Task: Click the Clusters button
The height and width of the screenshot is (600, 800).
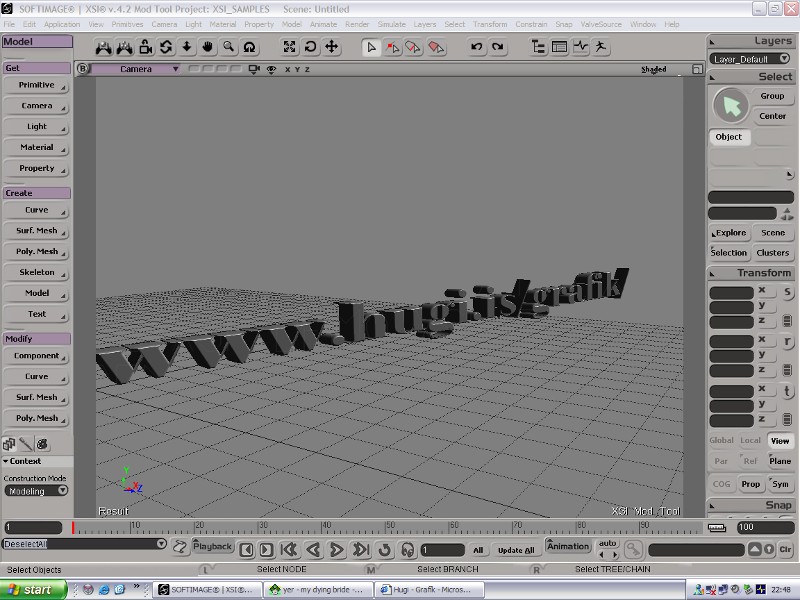Action: click(x=773, y=253)
